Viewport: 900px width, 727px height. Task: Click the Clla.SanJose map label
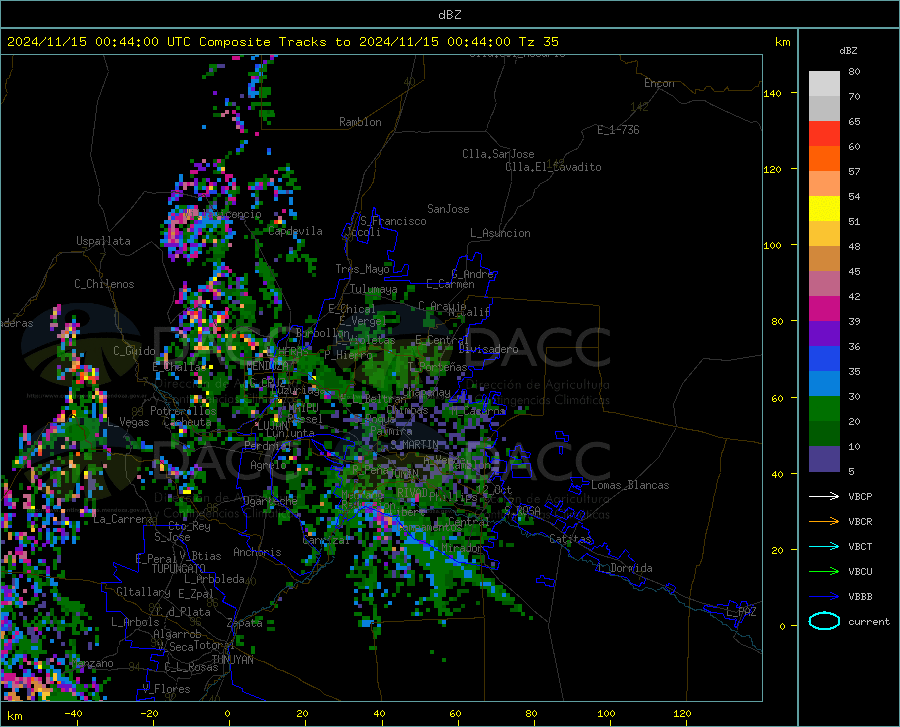click(x=498, y=154)
